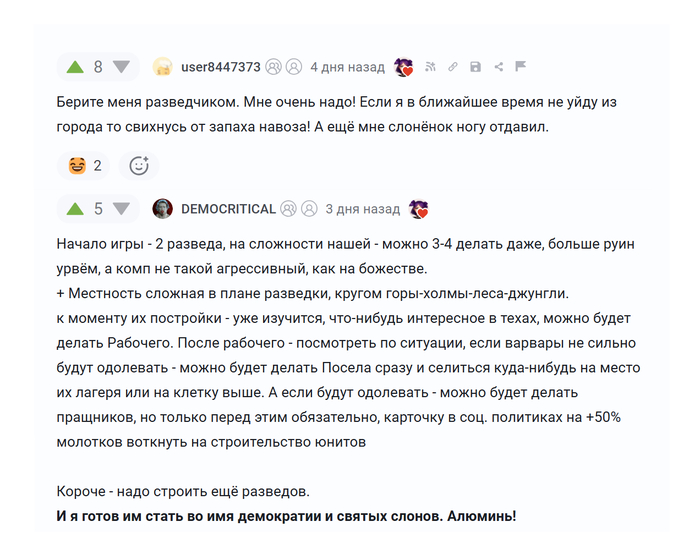Click the heart badge icon beside '4 дня назад'
700x560 pixels.
pos(404,67)
